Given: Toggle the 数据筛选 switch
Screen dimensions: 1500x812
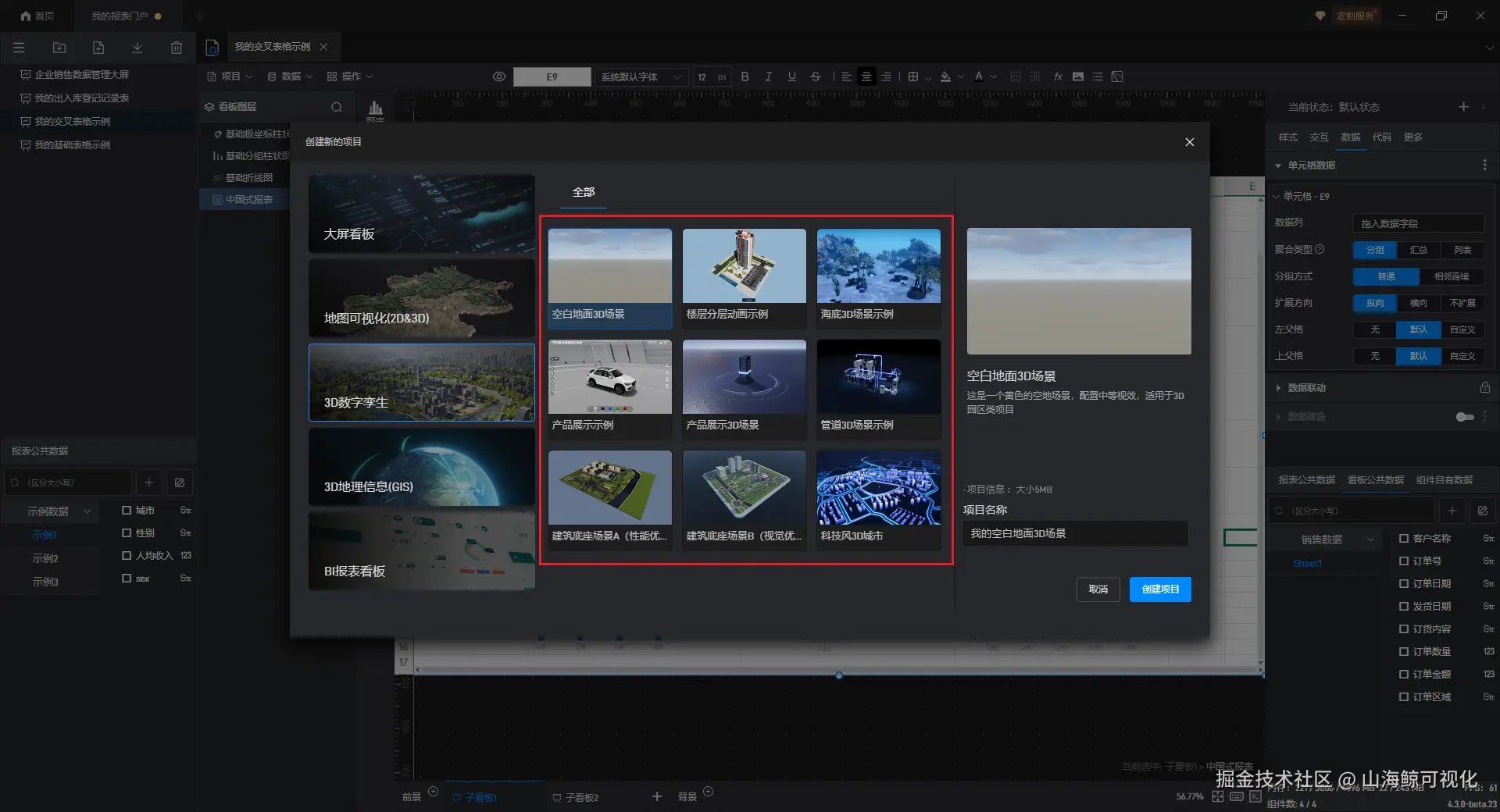Looking at the screenshot, I should [x=1465, y=417].
